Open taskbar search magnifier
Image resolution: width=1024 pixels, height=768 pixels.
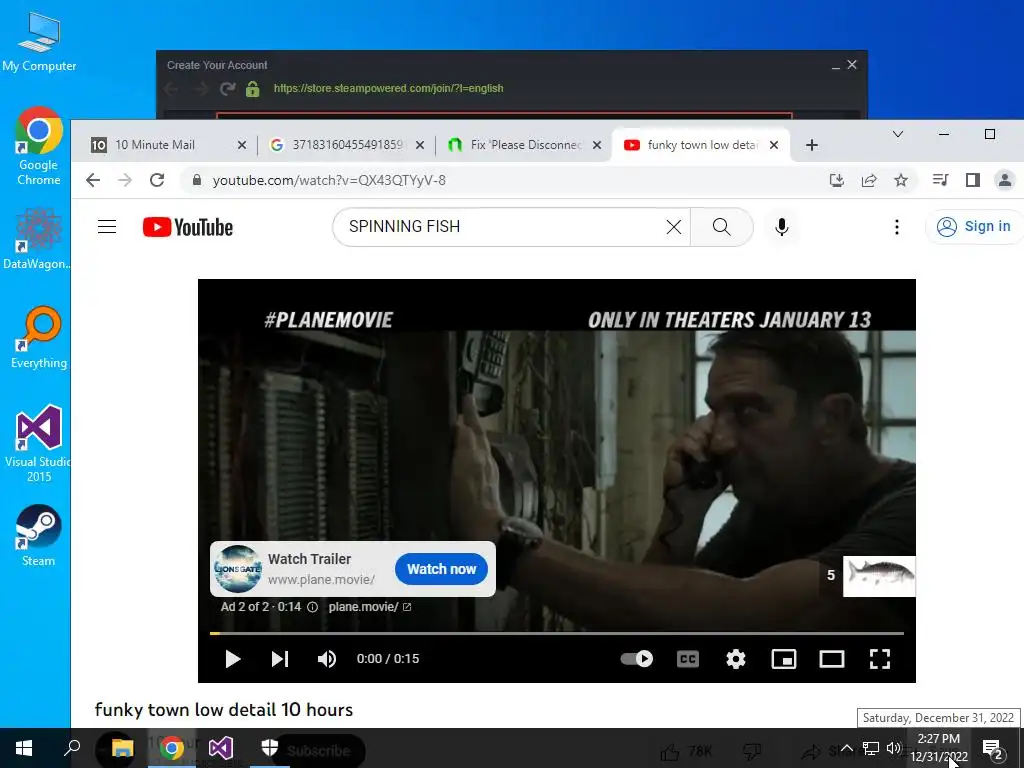[72, 748]
